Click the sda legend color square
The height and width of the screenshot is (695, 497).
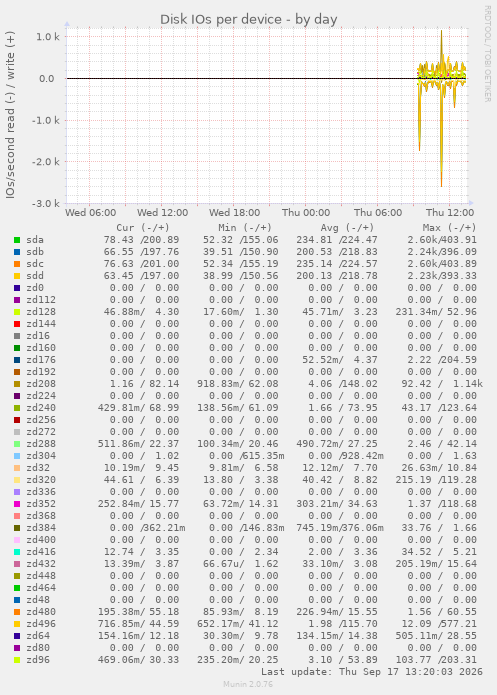click(x=17, y=240)
